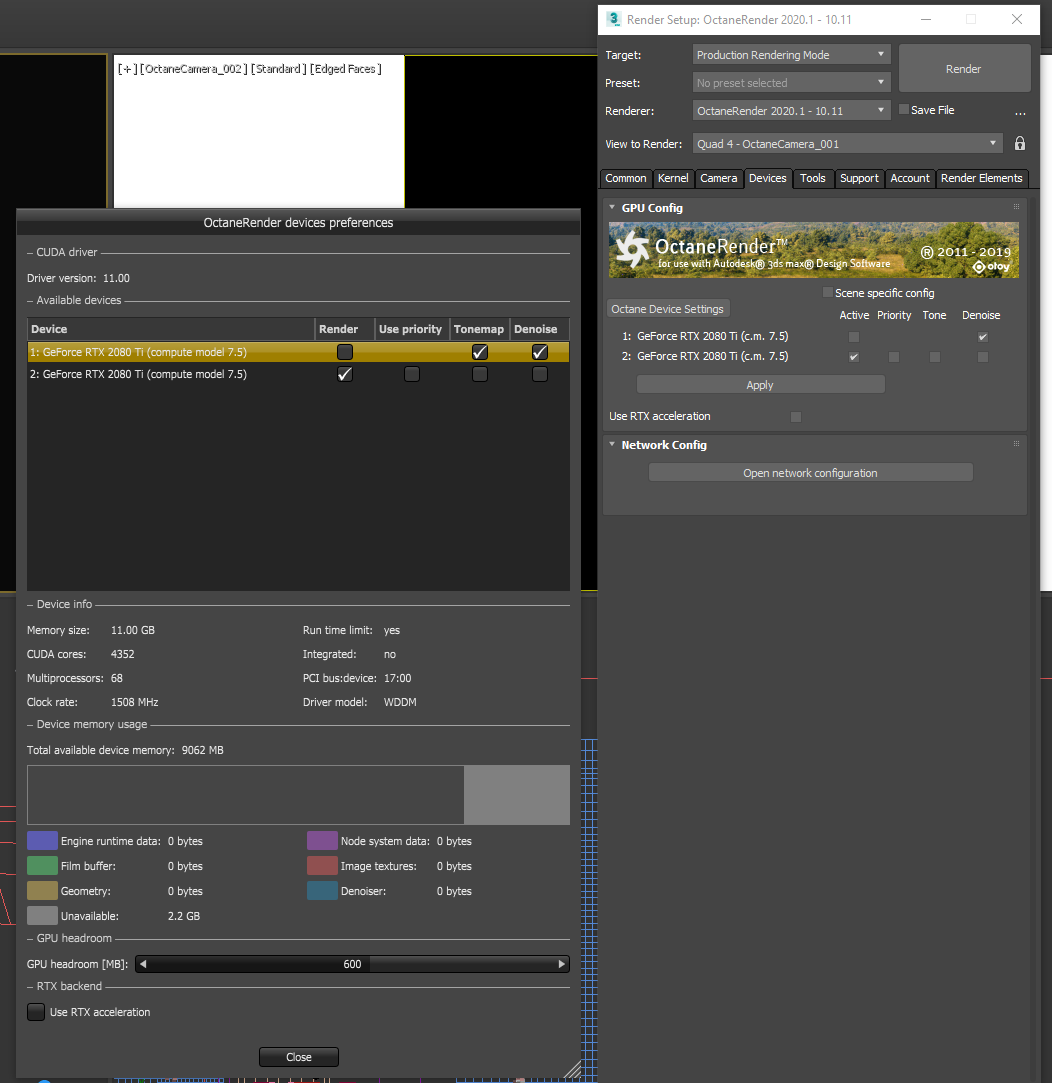Open the Renderer dropdown OctaneRender 2020.1
Image resolution: width=1052 pixels, height=1083 pixels.
792,111
